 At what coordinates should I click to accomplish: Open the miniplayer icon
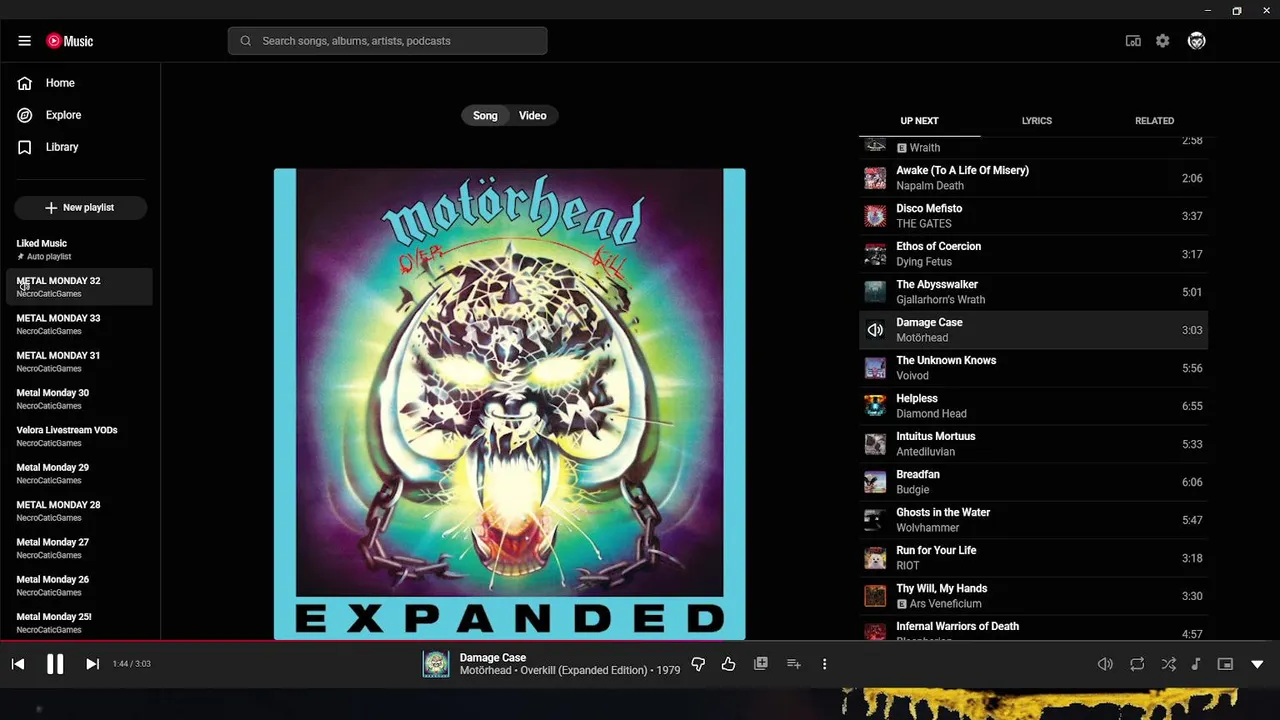coord(1225,664)
